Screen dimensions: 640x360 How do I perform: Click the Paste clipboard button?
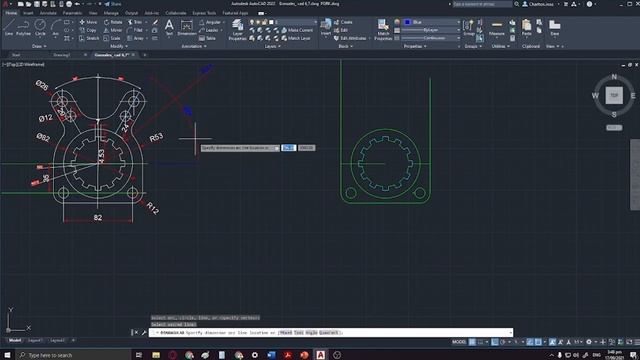[x=527, y=27]
